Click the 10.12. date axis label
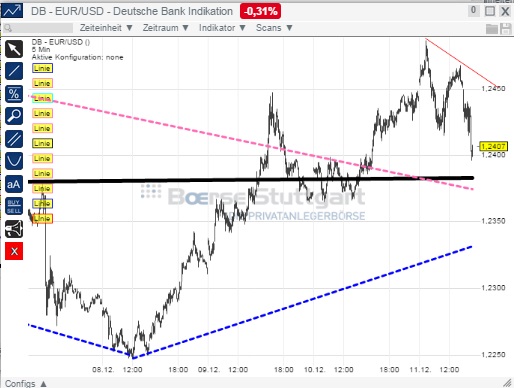Screen dimensions: 529x388 point(314,369)
